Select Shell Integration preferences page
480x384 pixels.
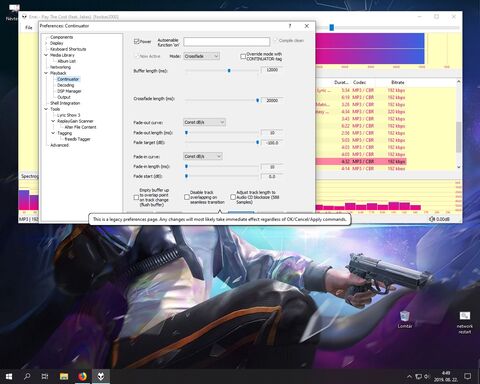coord(65,103)
